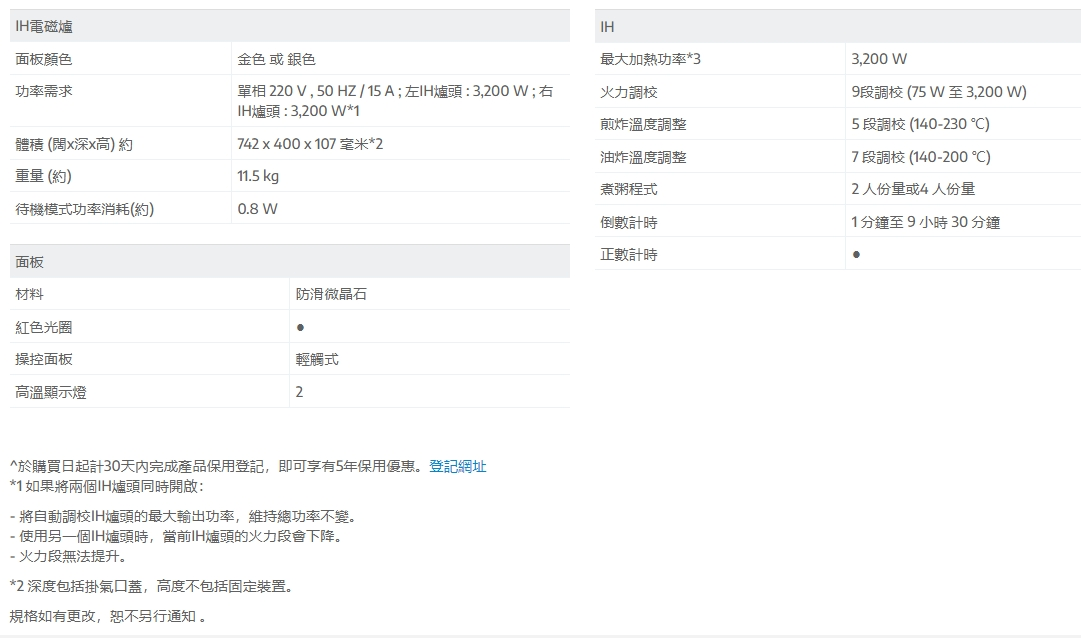Click the bullet dot in 紅色光圈 row
Viewport: 1081px width, 638px height.
pos(300,328)
